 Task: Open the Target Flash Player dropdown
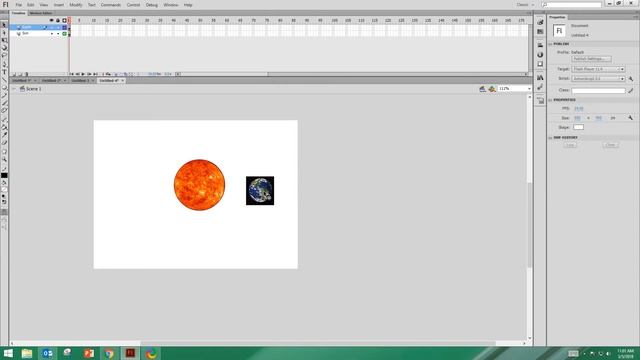click(x=598, y=69)
